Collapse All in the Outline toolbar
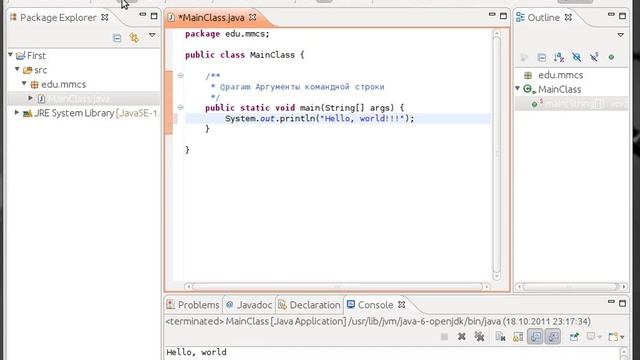The height and width of the screenshot is (360, 640). coord(542,58)
